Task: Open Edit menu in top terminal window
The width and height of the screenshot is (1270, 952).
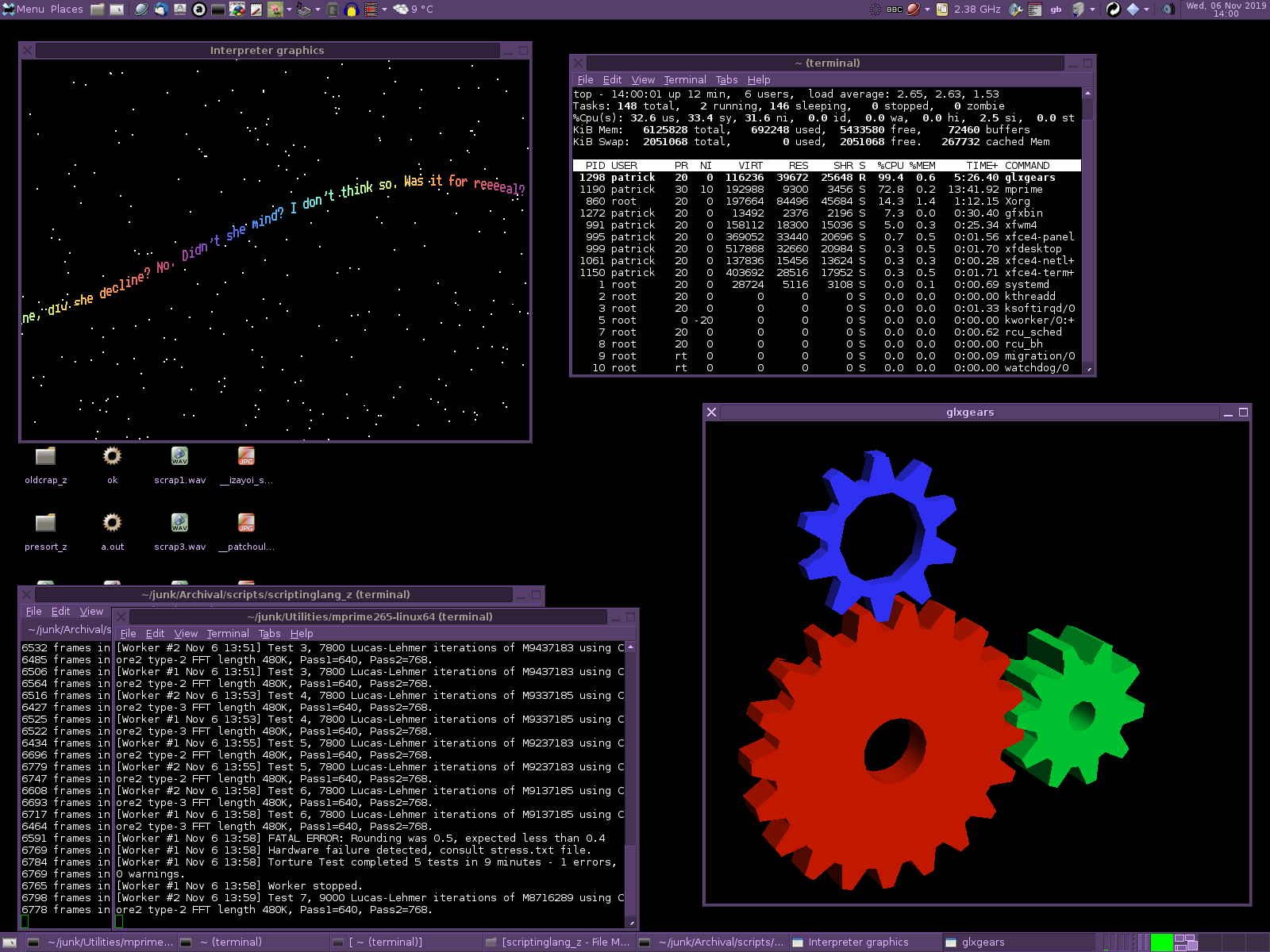Action: tap(612, 79)
